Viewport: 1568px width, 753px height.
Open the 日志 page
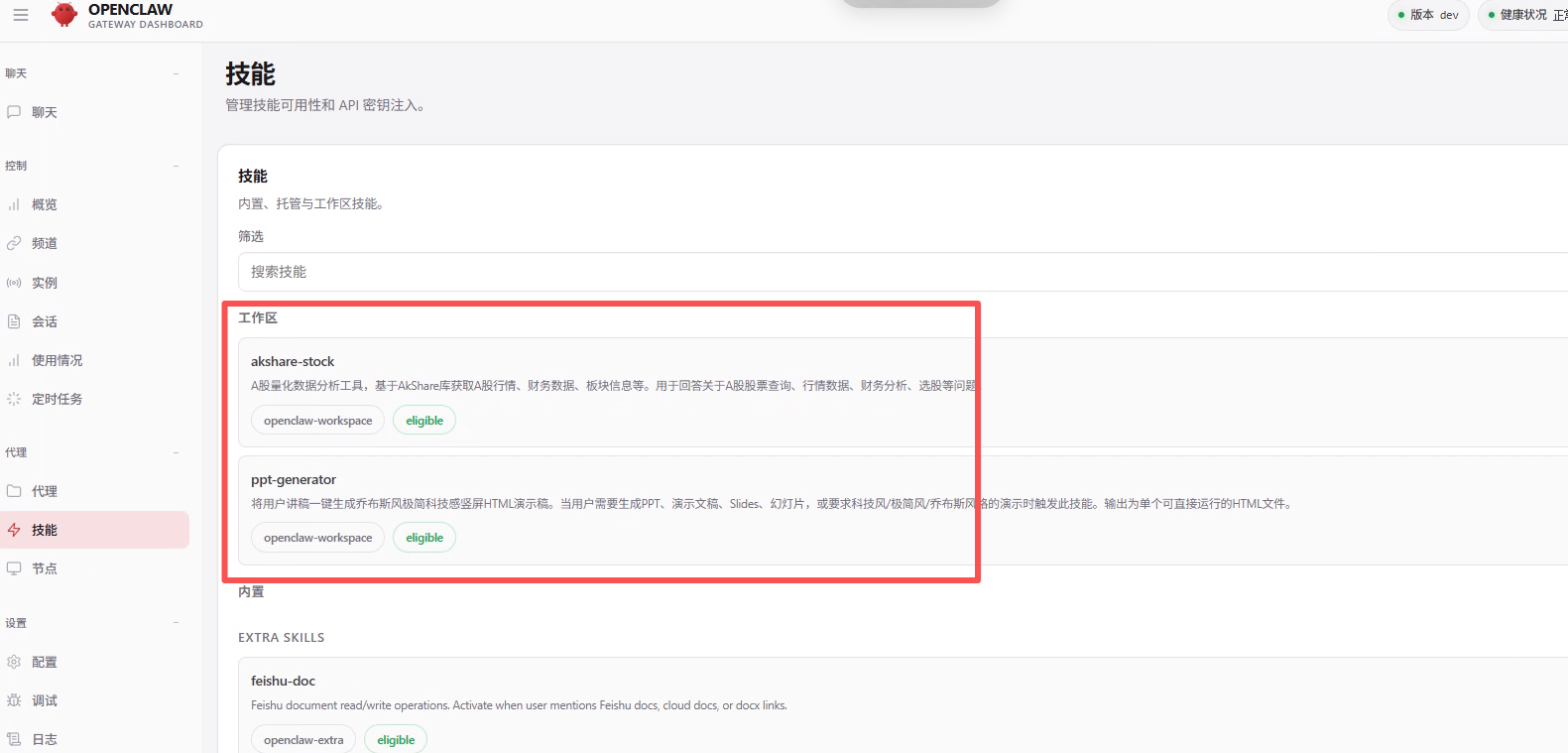point(94,739)
